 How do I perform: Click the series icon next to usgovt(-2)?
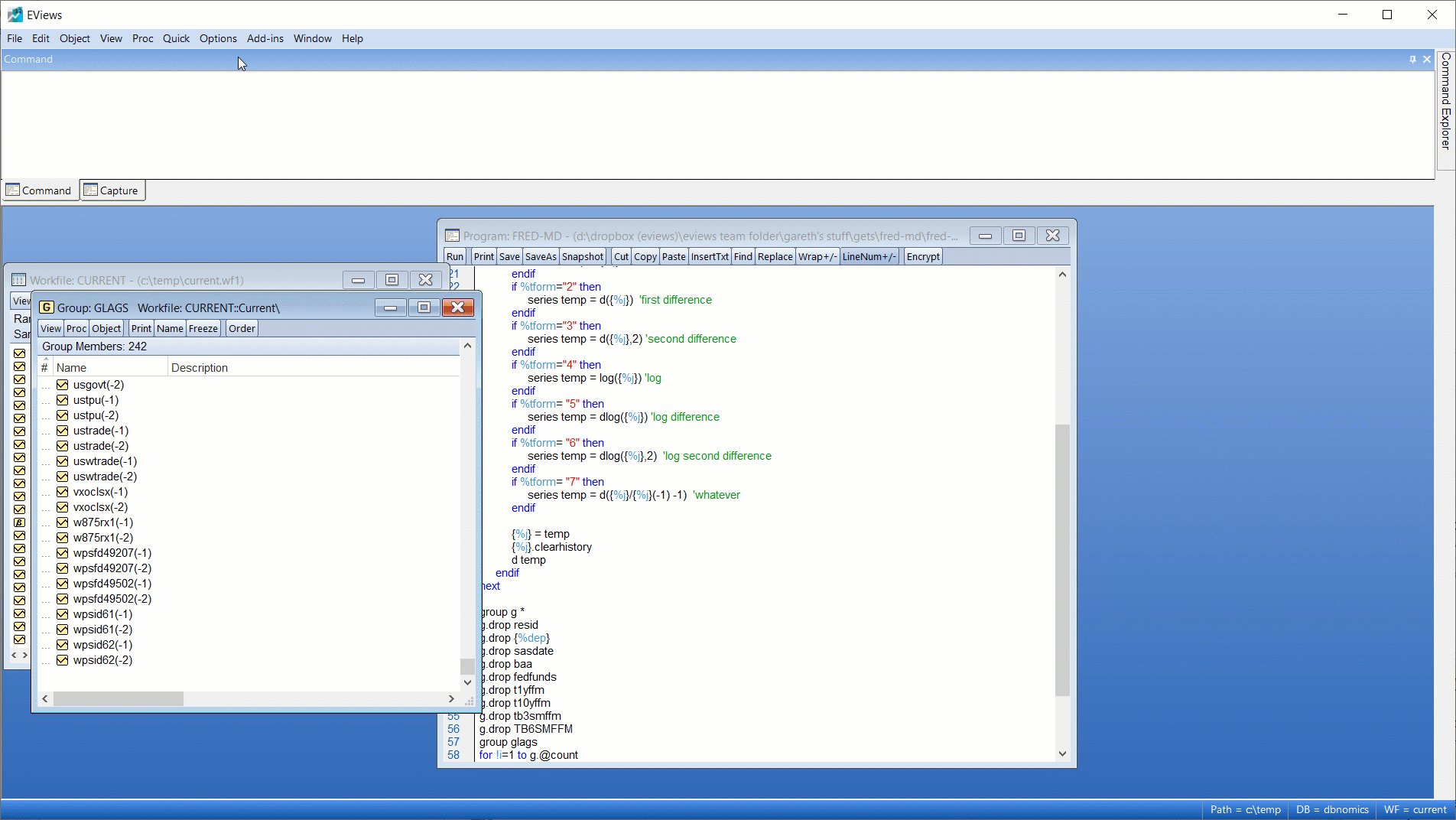(x=63, y=385)
